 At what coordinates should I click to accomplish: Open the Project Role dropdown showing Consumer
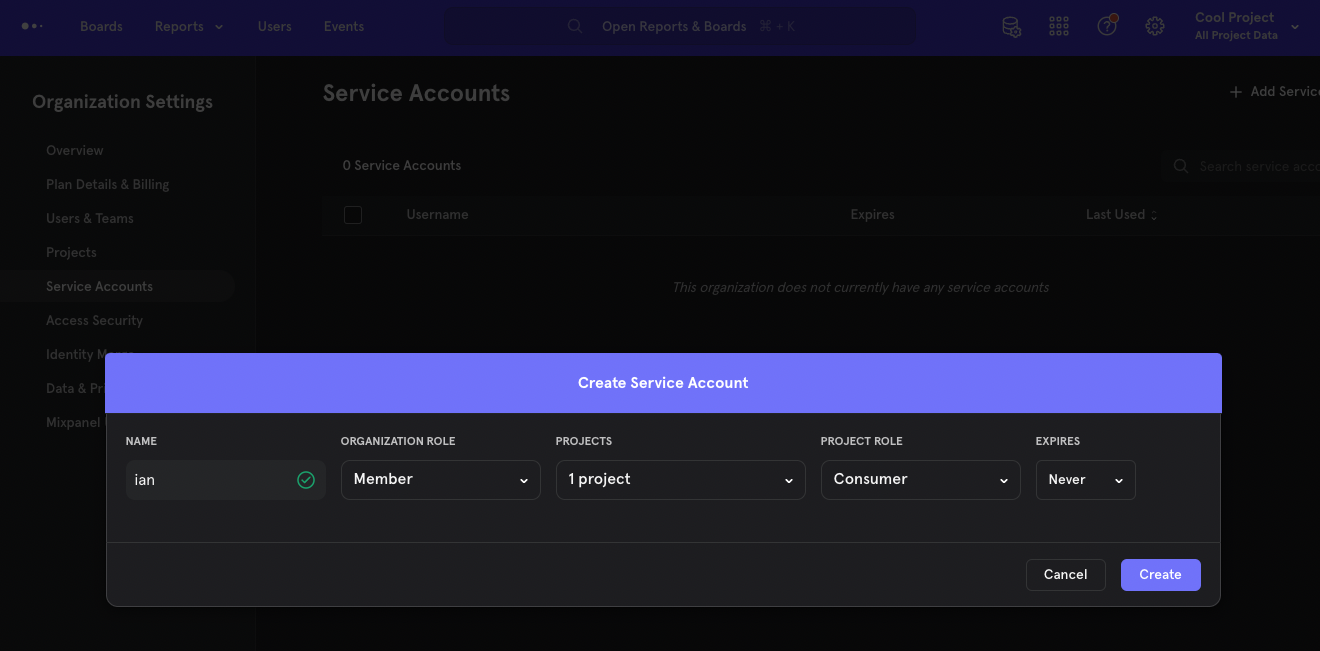click(920, 480)
